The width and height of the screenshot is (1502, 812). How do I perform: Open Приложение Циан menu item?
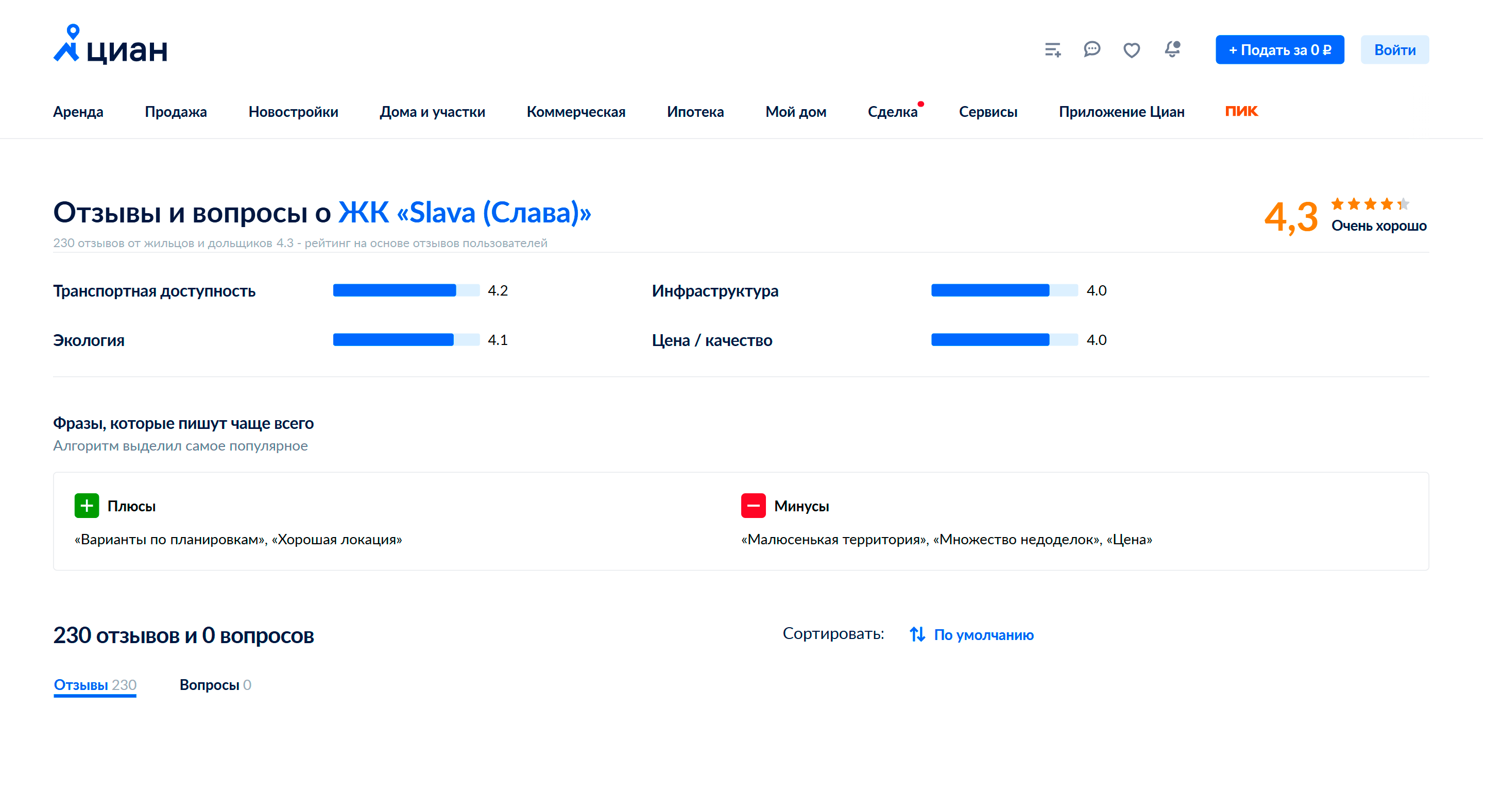coord(1121,111)
